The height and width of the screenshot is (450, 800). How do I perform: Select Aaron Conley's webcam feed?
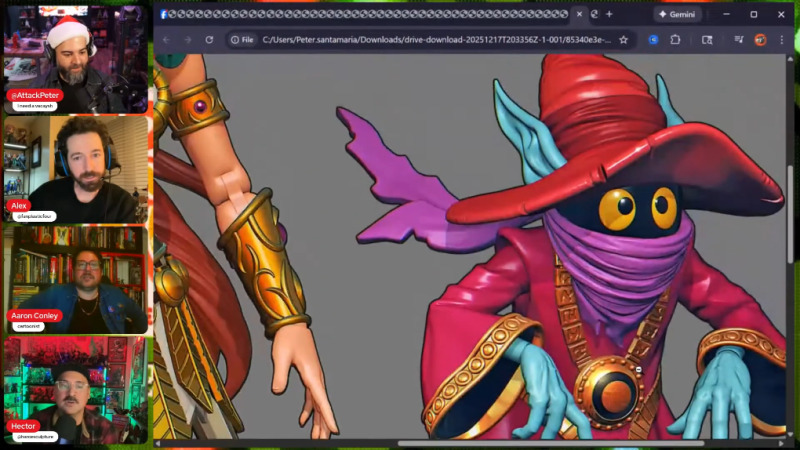76,278
